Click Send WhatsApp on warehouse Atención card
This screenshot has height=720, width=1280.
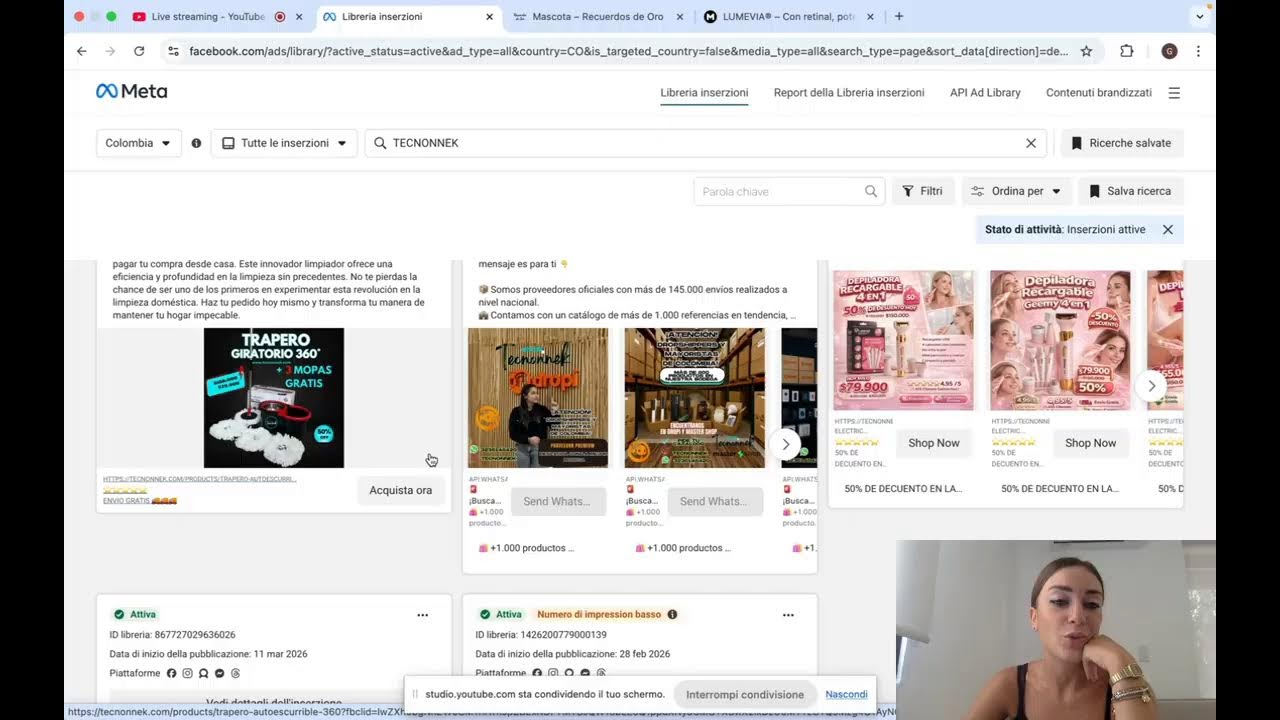click(714, 501)
